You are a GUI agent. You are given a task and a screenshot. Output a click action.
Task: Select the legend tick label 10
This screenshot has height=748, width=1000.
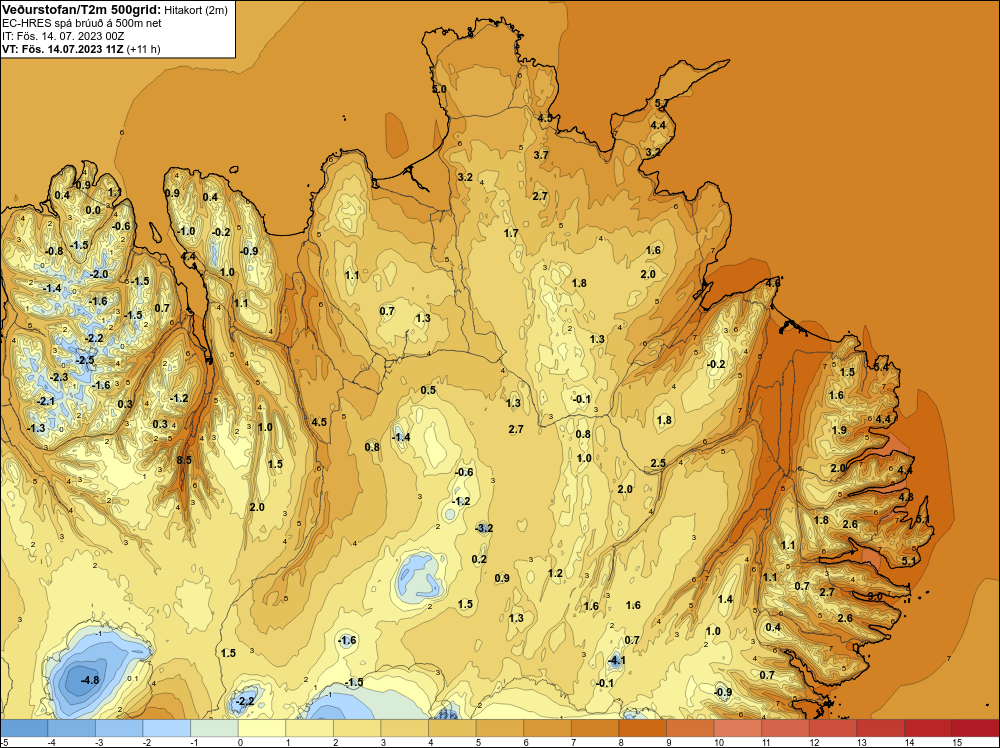pyautogui.click(x=719, y=742)
